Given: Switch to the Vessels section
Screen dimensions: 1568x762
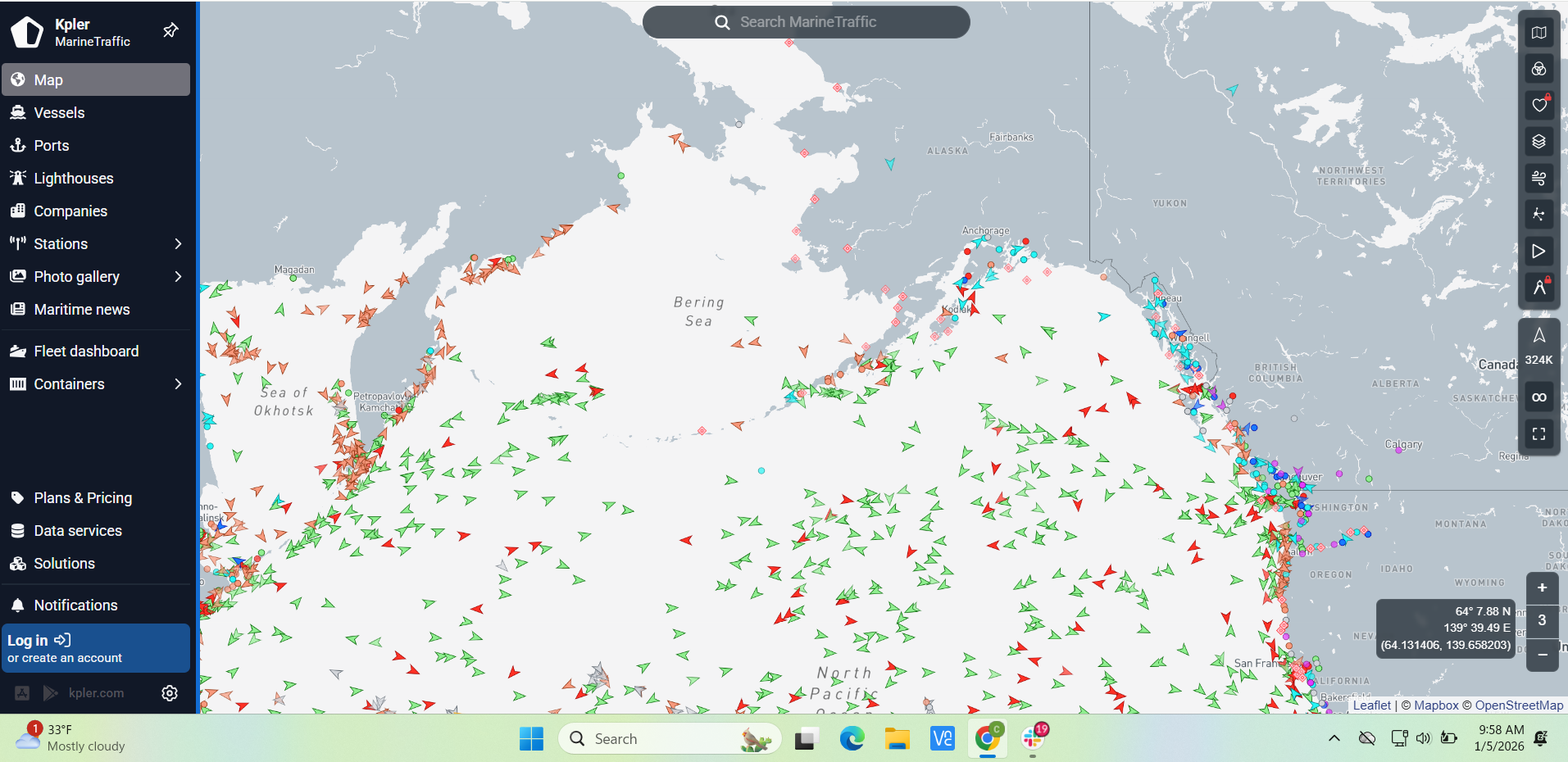Looking at the screenshot, I should click(58, 112).
